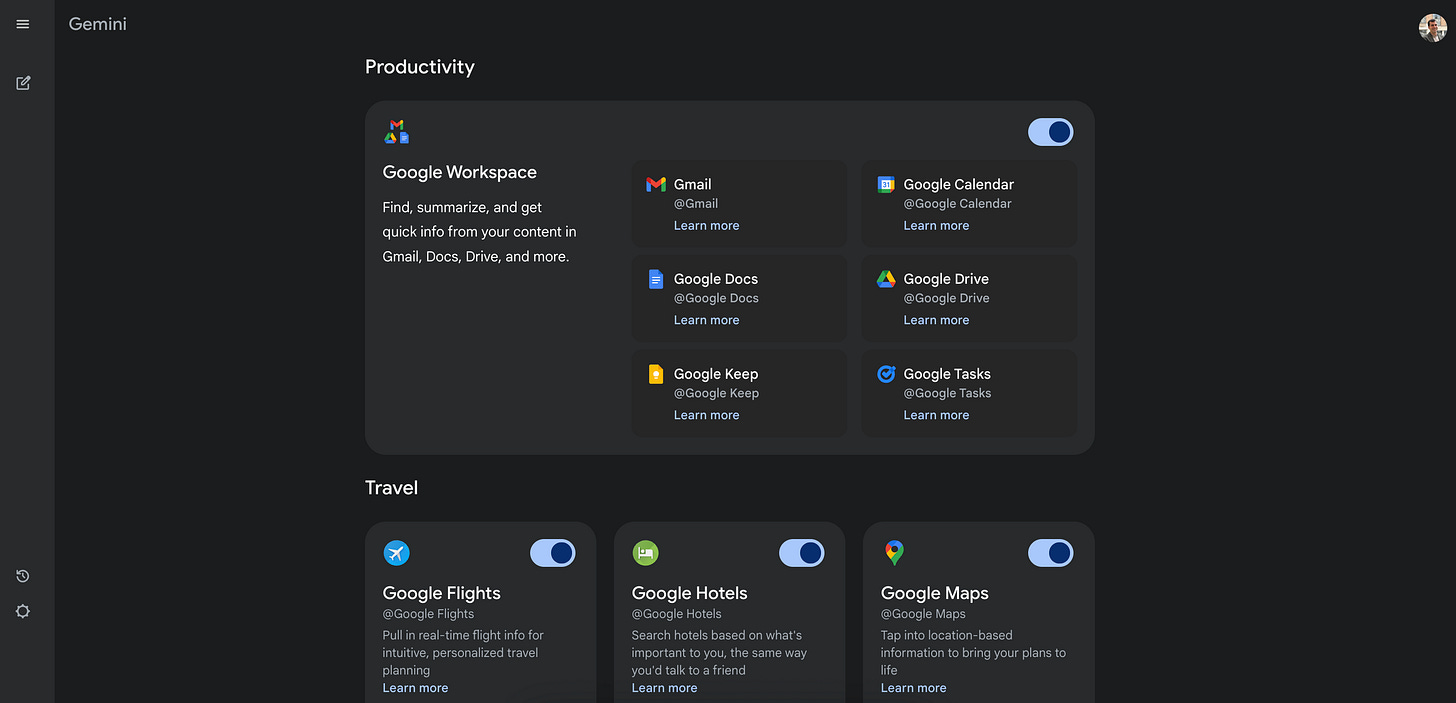Click the Google Calendar icon

pos(886,184)
